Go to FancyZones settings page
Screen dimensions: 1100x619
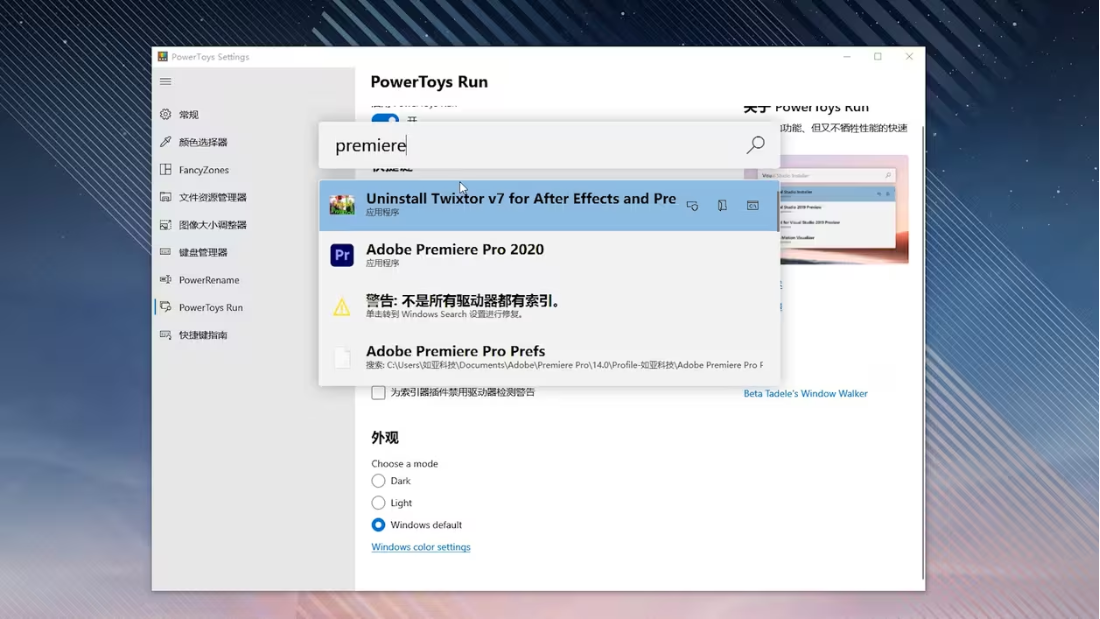(x=203, y=170)
